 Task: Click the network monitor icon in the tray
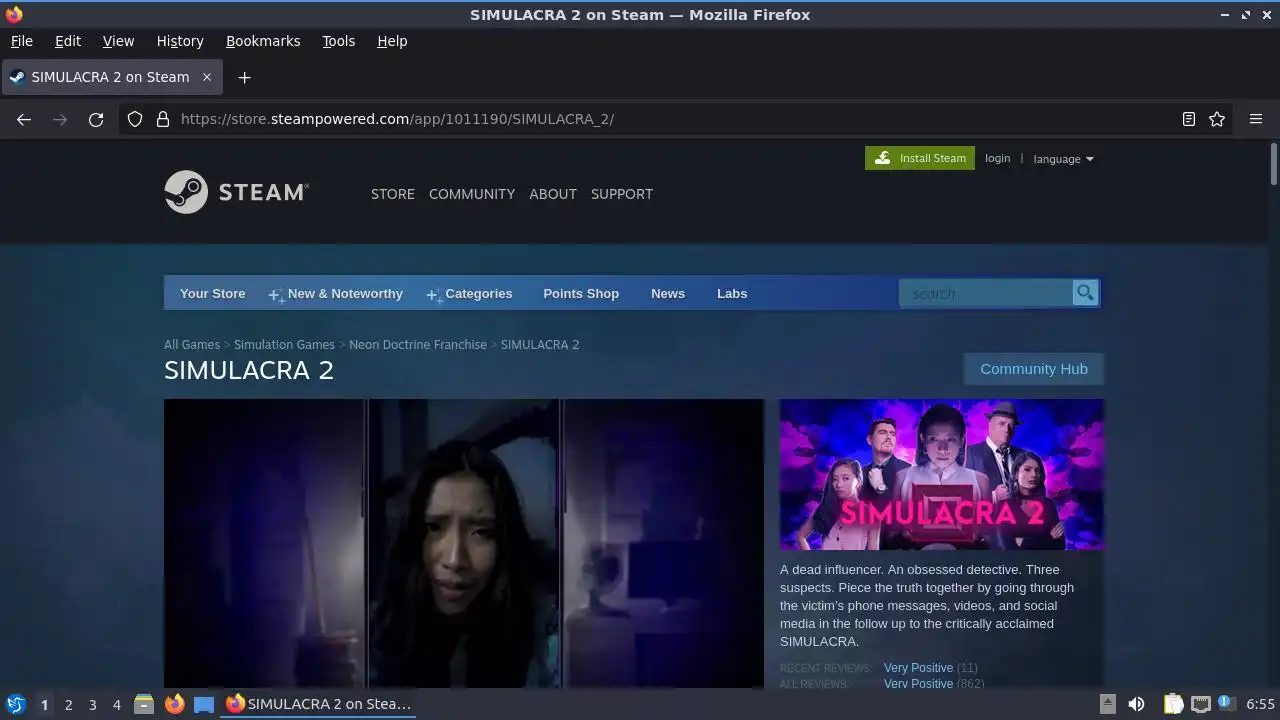pyautogui.click(x=1201, y=704)
